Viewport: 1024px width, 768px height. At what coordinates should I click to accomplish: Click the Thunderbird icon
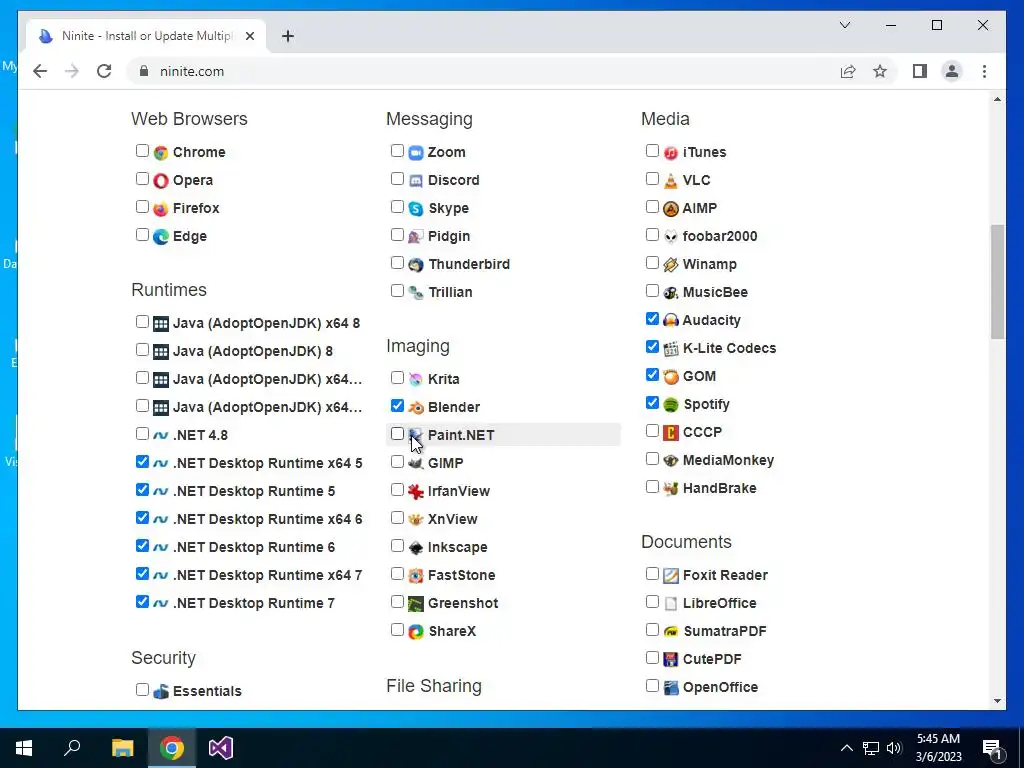click(416, 265)
